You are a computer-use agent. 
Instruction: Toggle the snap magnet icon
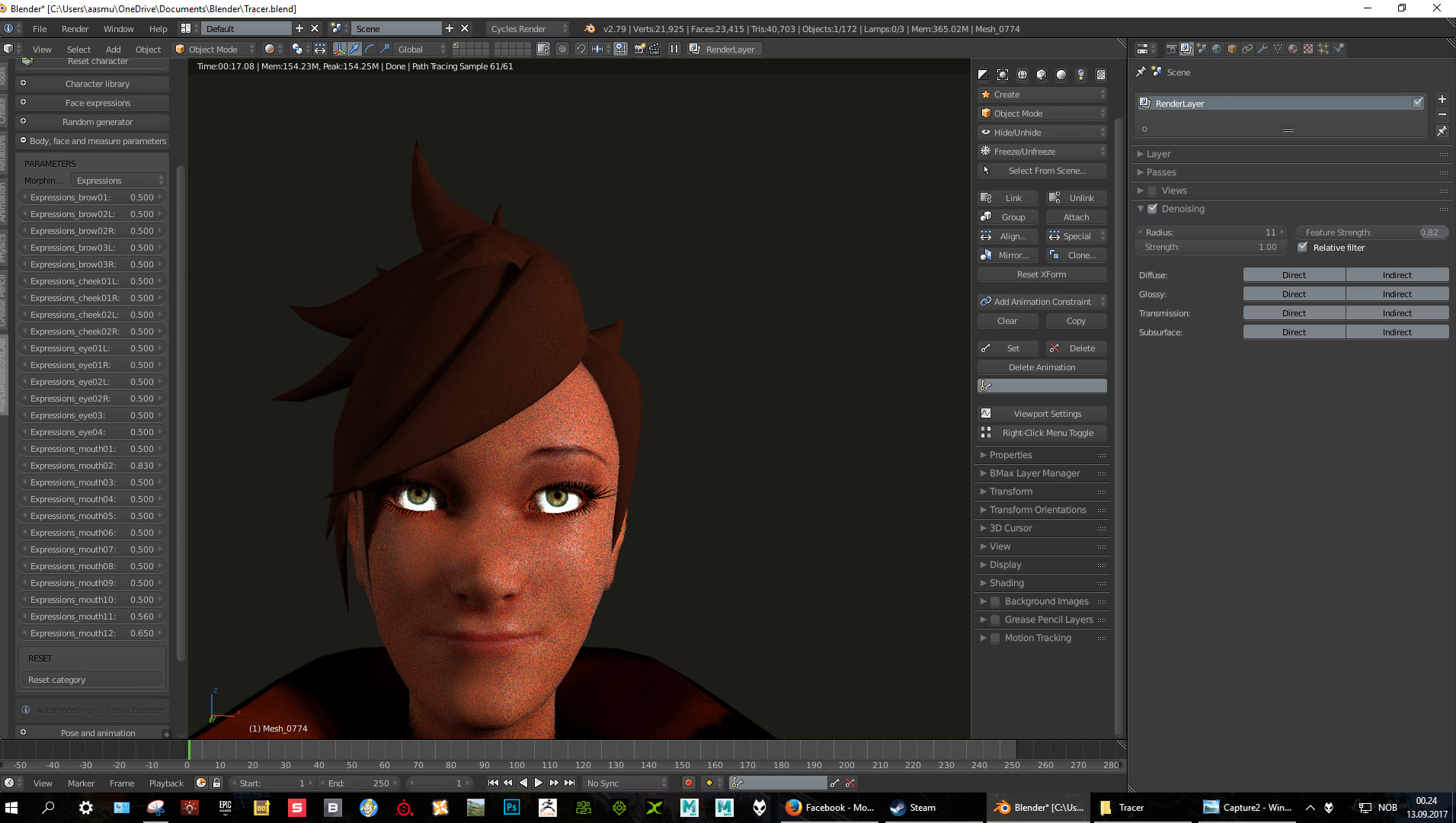point(581,49)
